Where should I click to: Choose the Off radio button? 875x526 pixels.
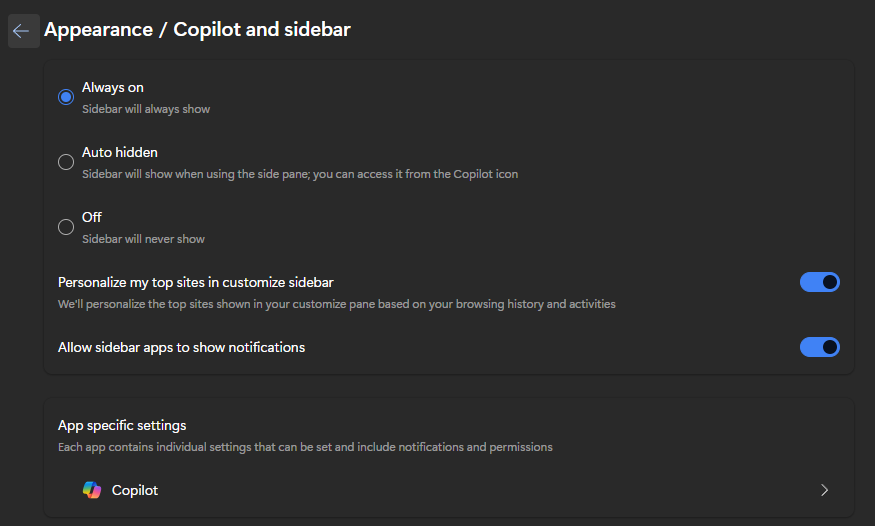click(66, 227)
